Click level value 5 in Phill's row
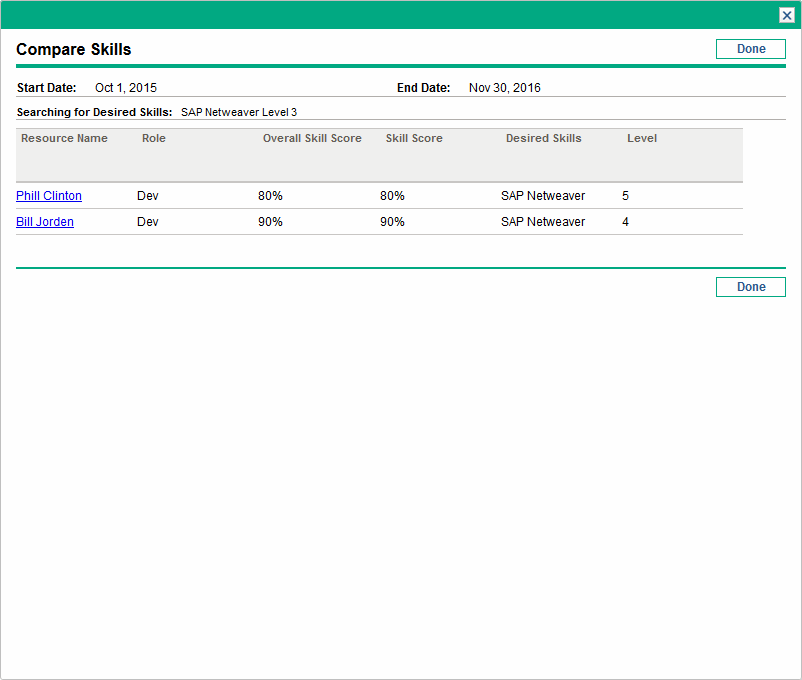 point(625,196)
